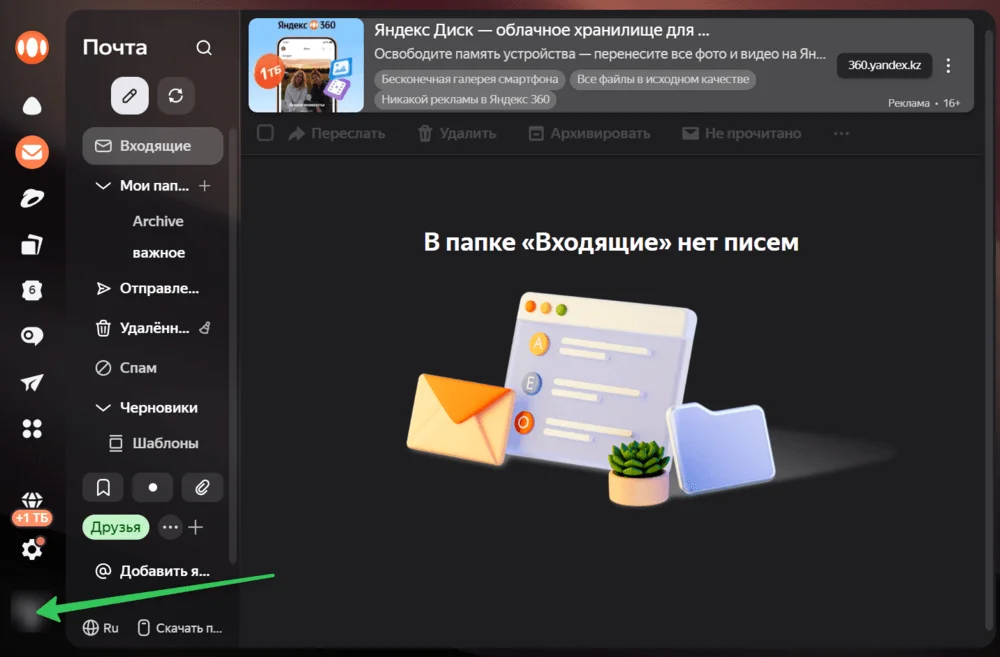Filter unread letters using the dot icon
The image size is (1000, 657).
point(152,488)
